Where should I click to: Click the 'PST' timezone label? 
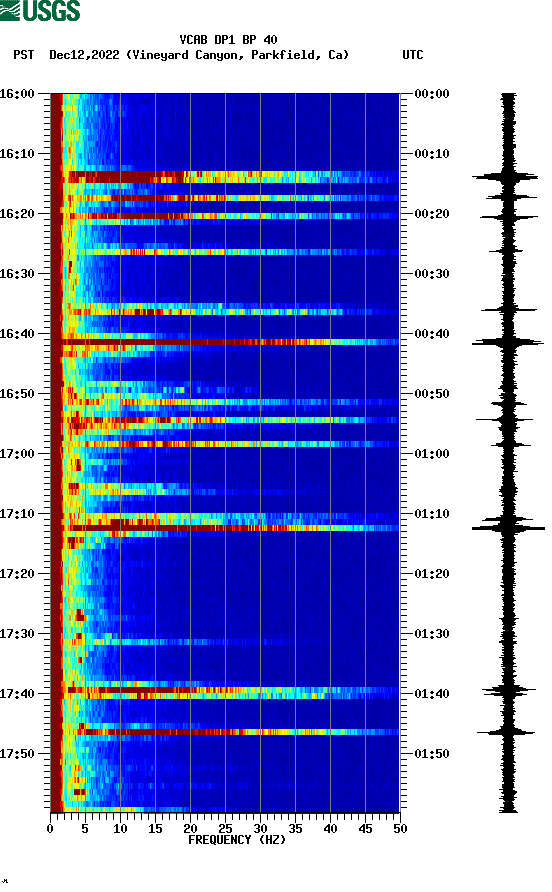(24, 55)
